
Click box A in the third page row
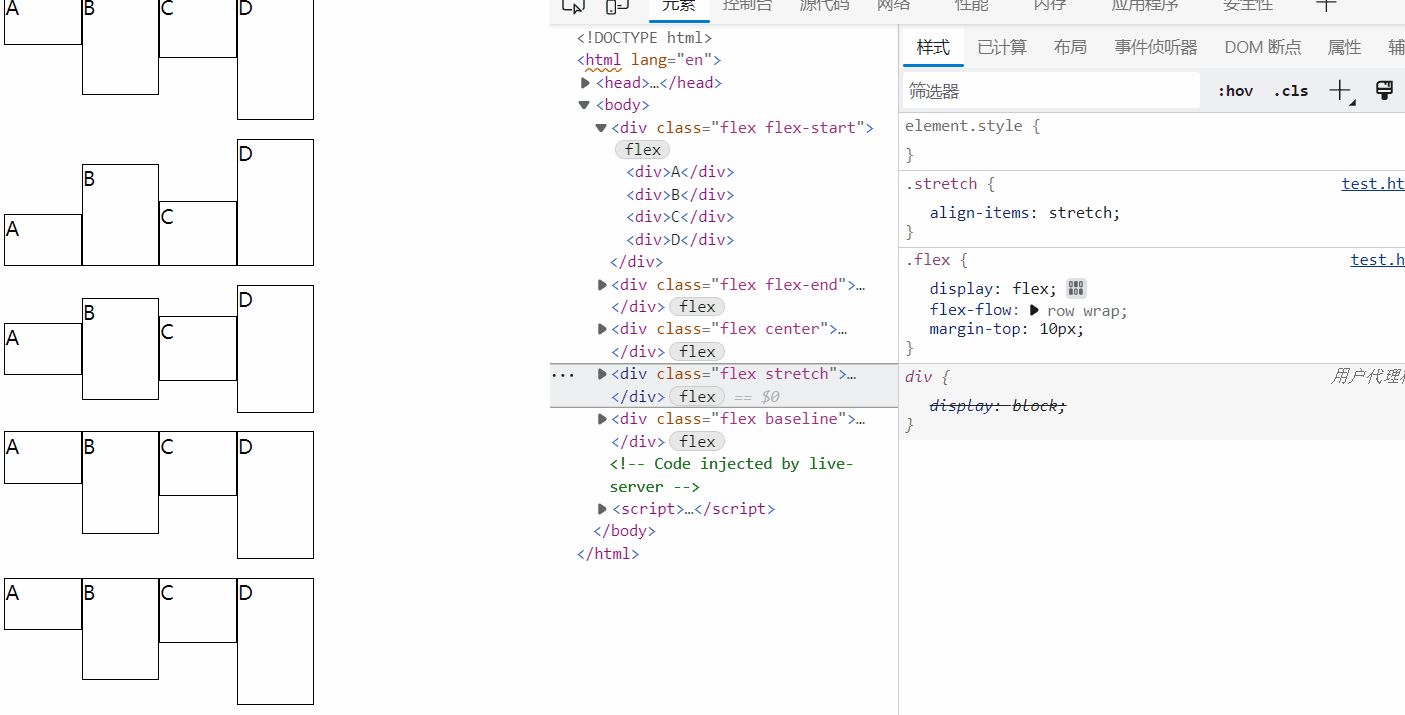(43, 349)
